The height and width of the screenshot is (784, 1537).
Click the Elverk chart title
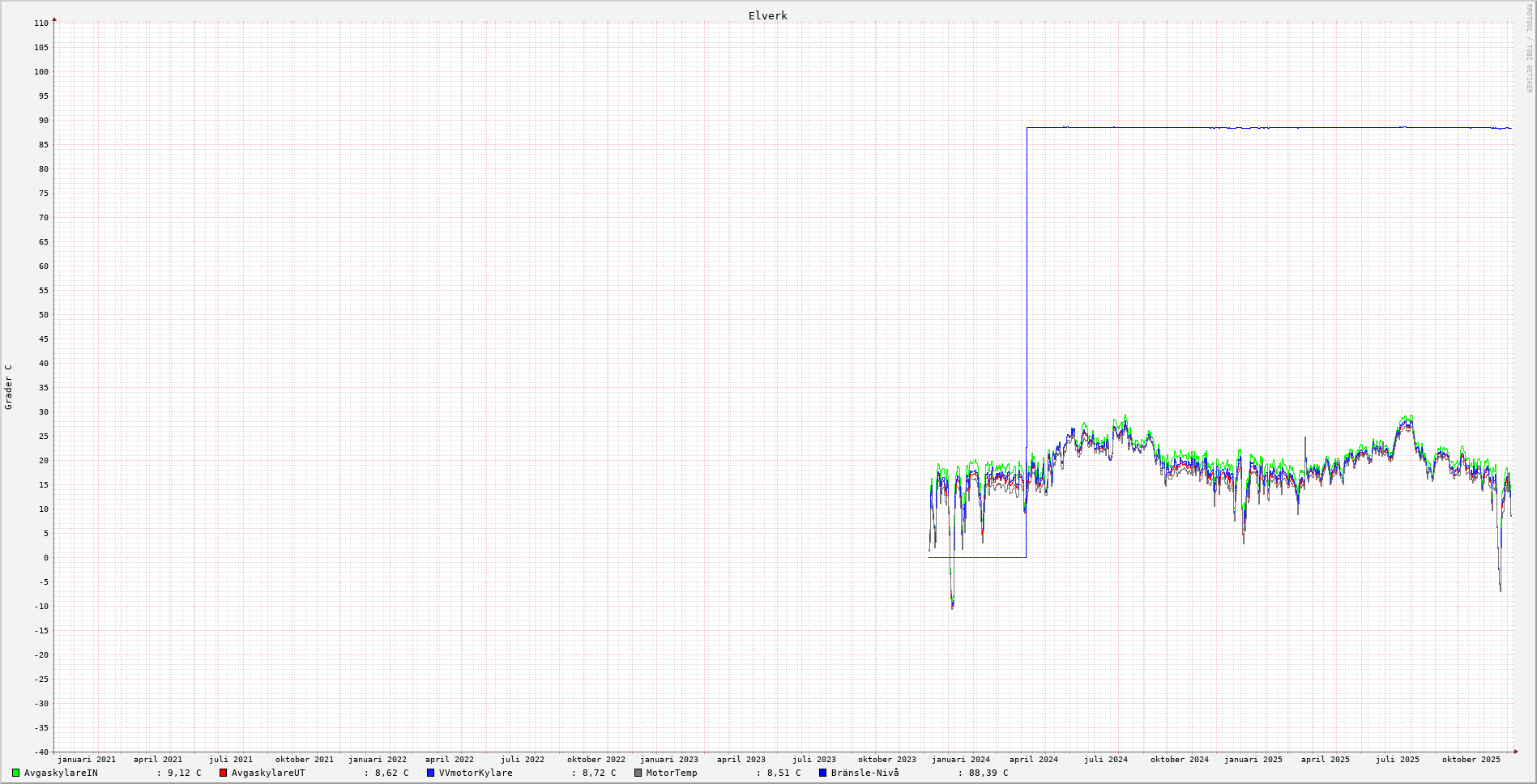tap(767, 15)
